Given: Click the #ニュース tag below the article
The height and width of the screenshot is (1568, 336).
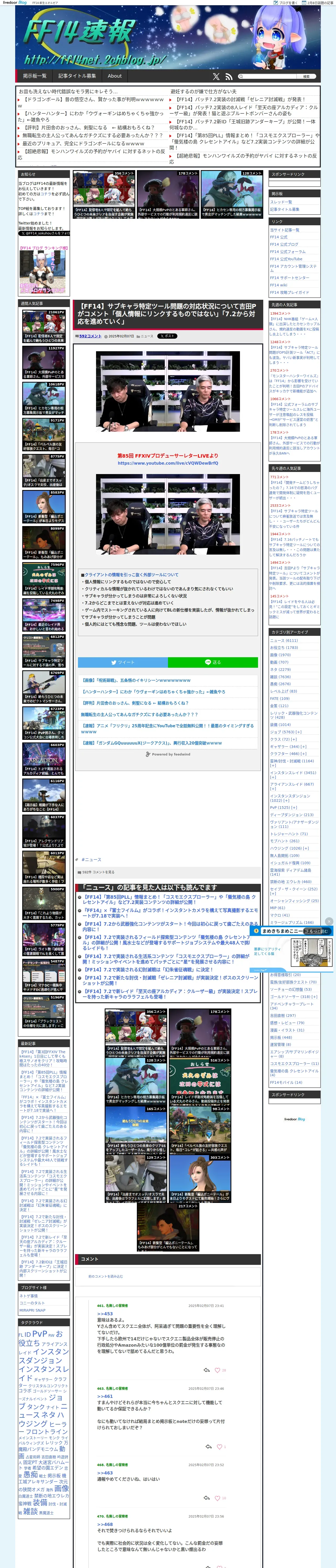Looking at the screenshot, I should (92, 860).
